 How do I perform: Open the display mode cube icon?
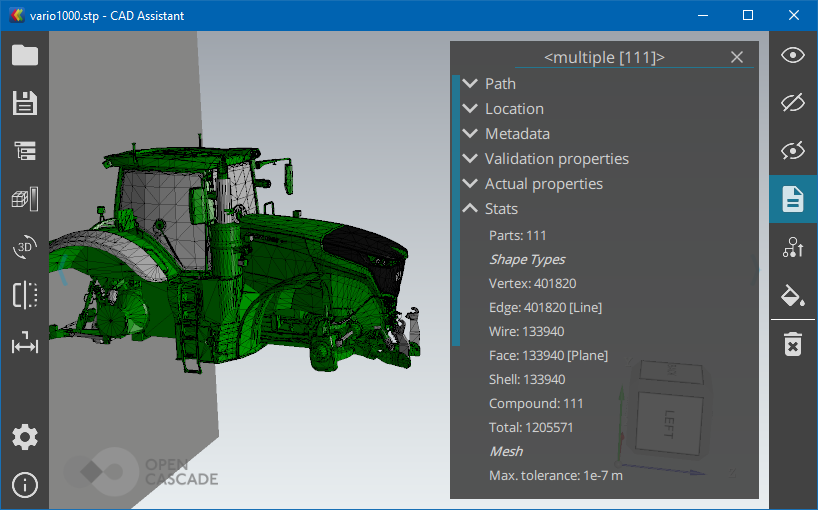pos(25,199)
